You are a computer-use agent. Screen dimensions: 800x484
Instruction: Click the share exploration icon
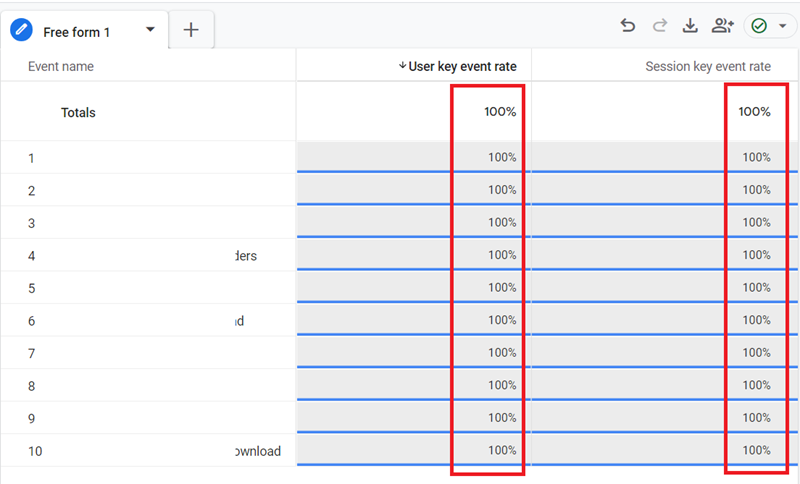point(722,26)
